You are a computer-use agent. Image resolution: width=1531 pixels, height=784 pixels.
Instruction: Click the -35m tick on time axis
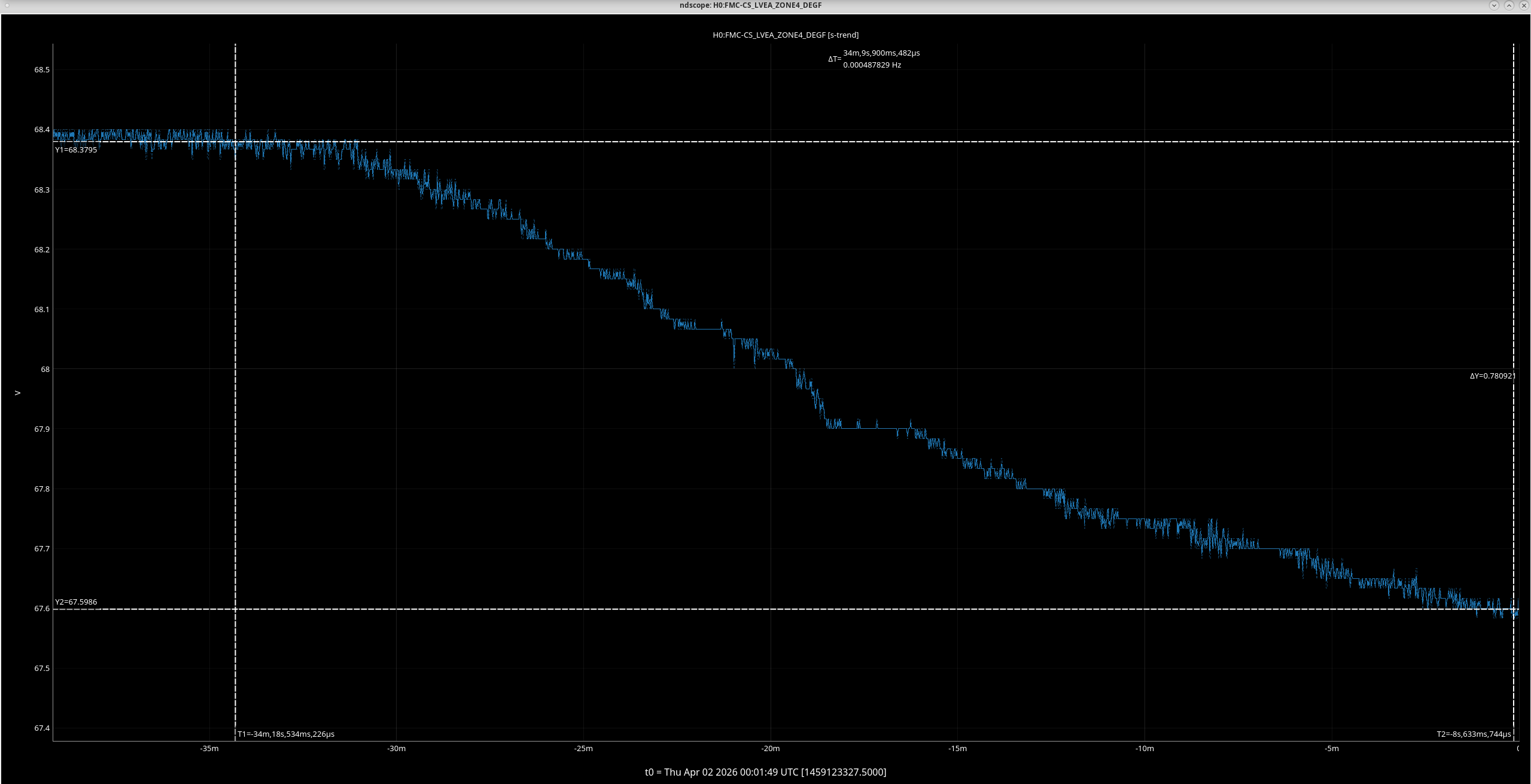pyautogui.click(x=209, y=748)
